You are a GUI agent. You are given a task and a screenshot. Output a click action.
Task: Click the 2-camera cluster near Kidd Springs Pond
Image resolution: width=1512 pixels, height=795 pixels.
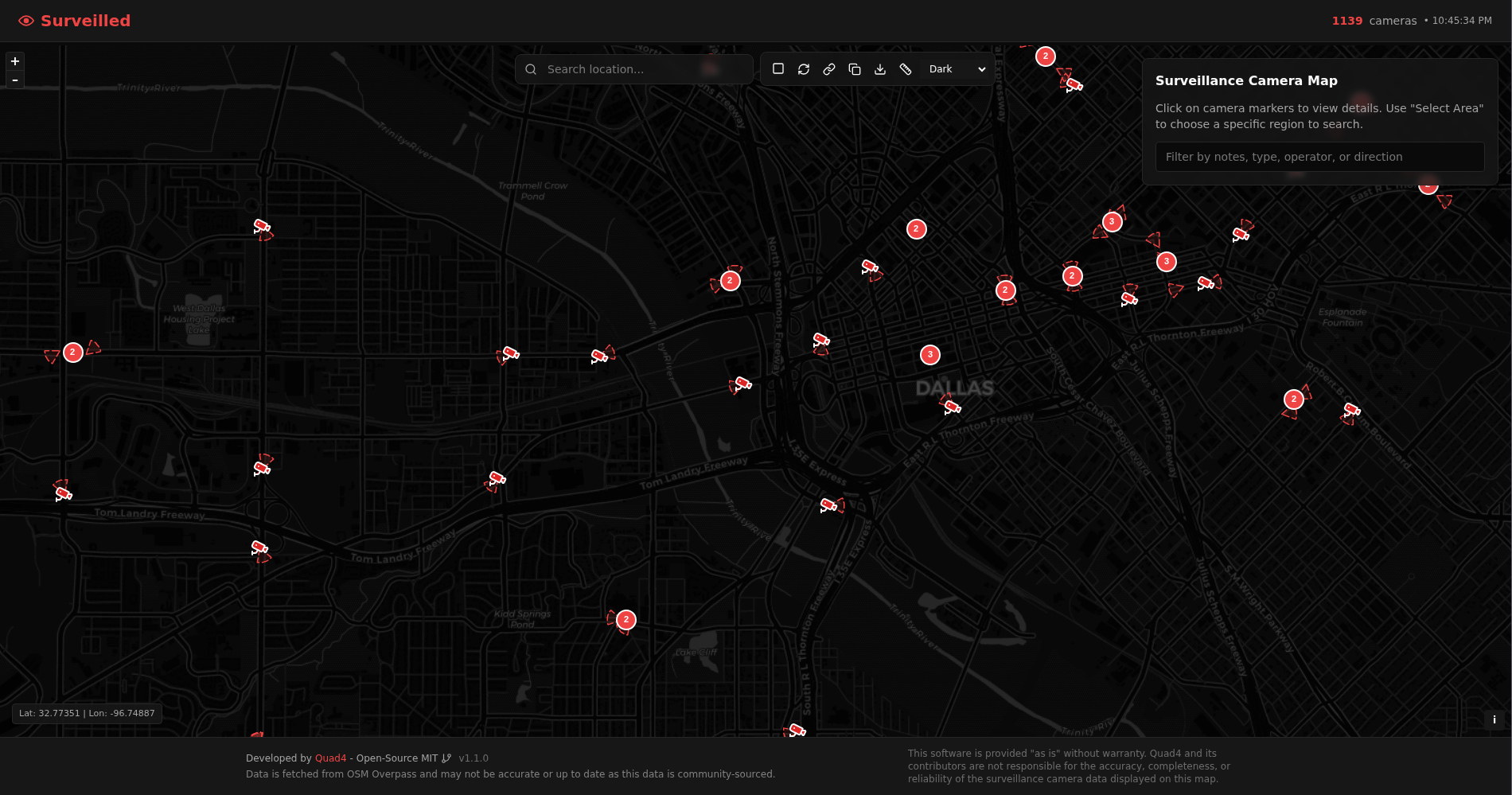click(x=626, y=620)
